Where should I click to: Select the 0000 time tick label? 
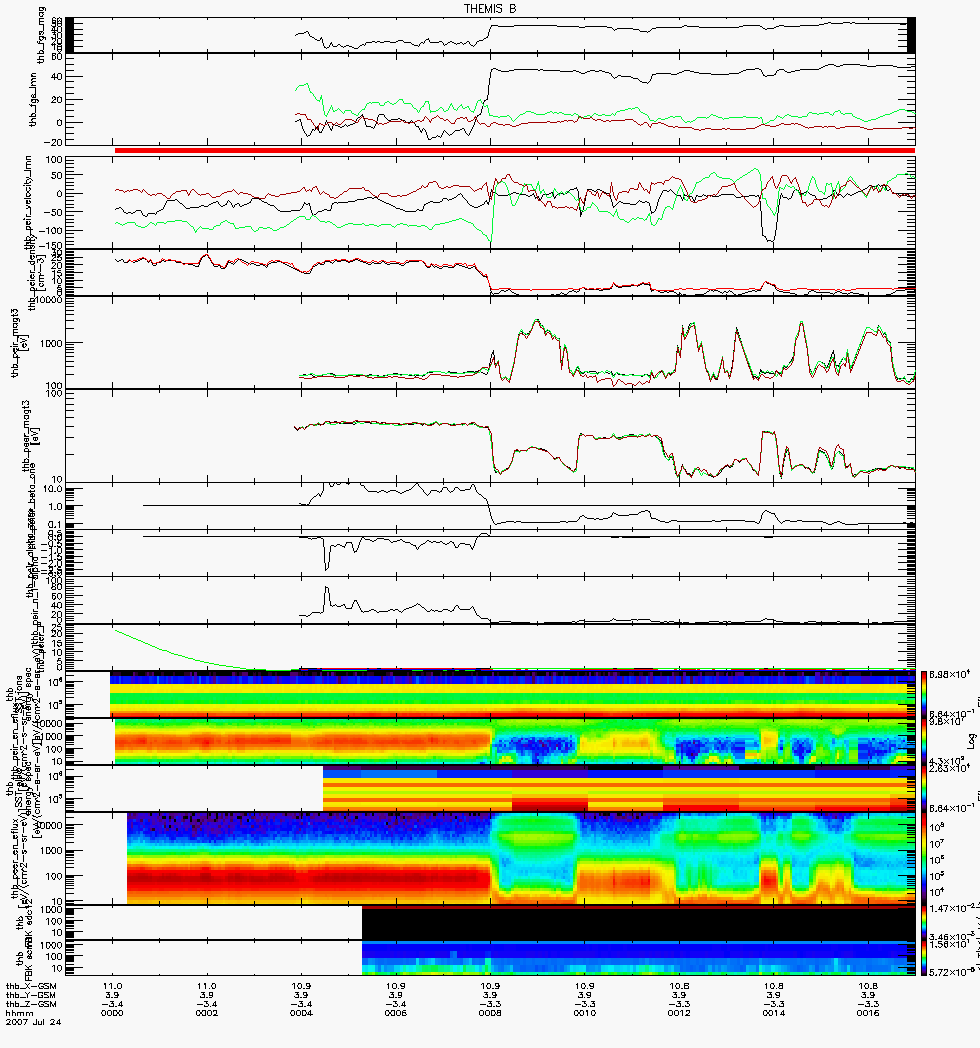pyautogui.click(x=112, y=1013)
